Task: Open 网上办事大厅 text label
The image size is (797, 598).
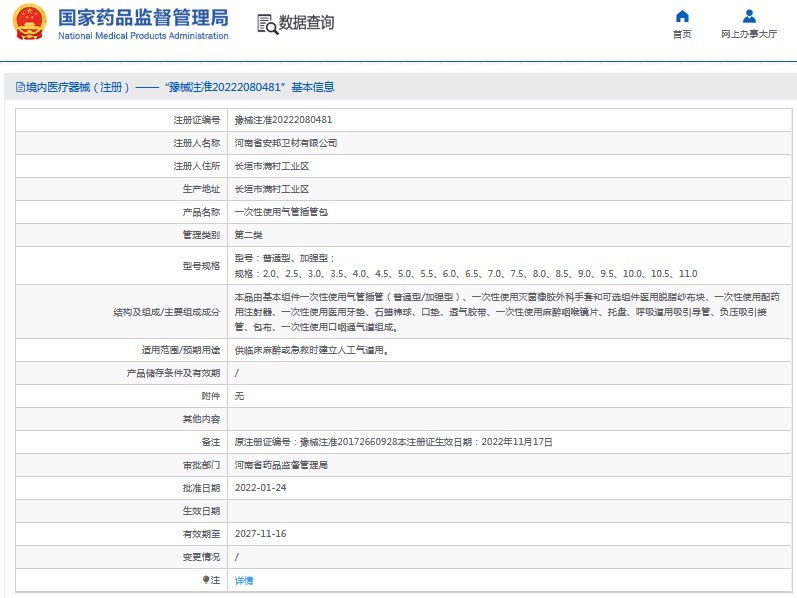Action: (x=749, y=34)
